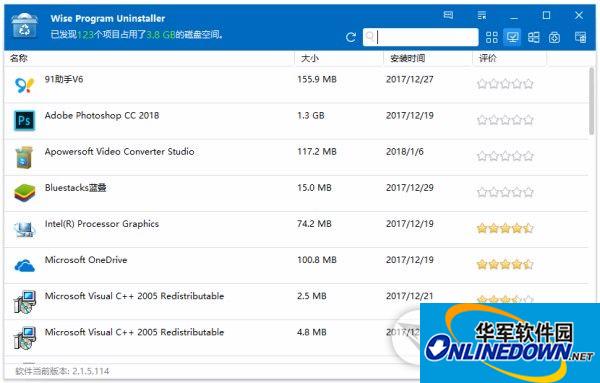Click the 155.9 MB size value
Screen dimensions: 600x383
pyautogui.click(x=317, y=79)
